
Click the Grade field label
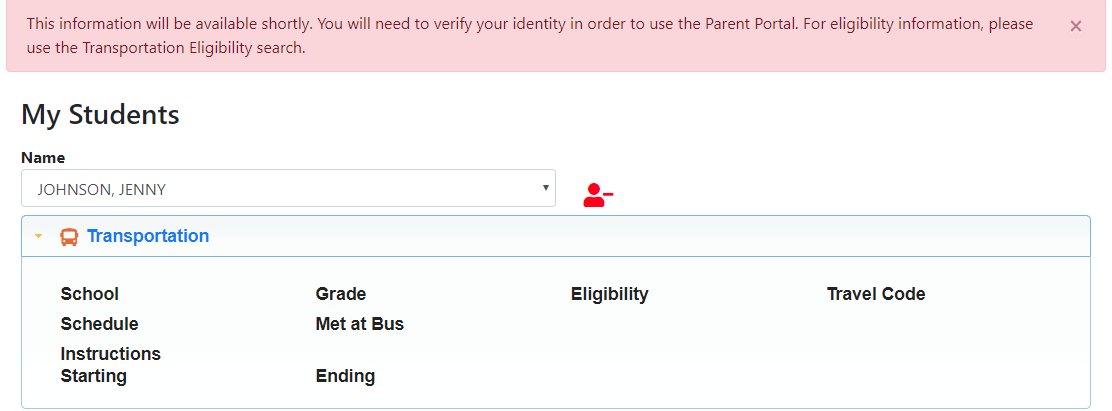[340, 294]
